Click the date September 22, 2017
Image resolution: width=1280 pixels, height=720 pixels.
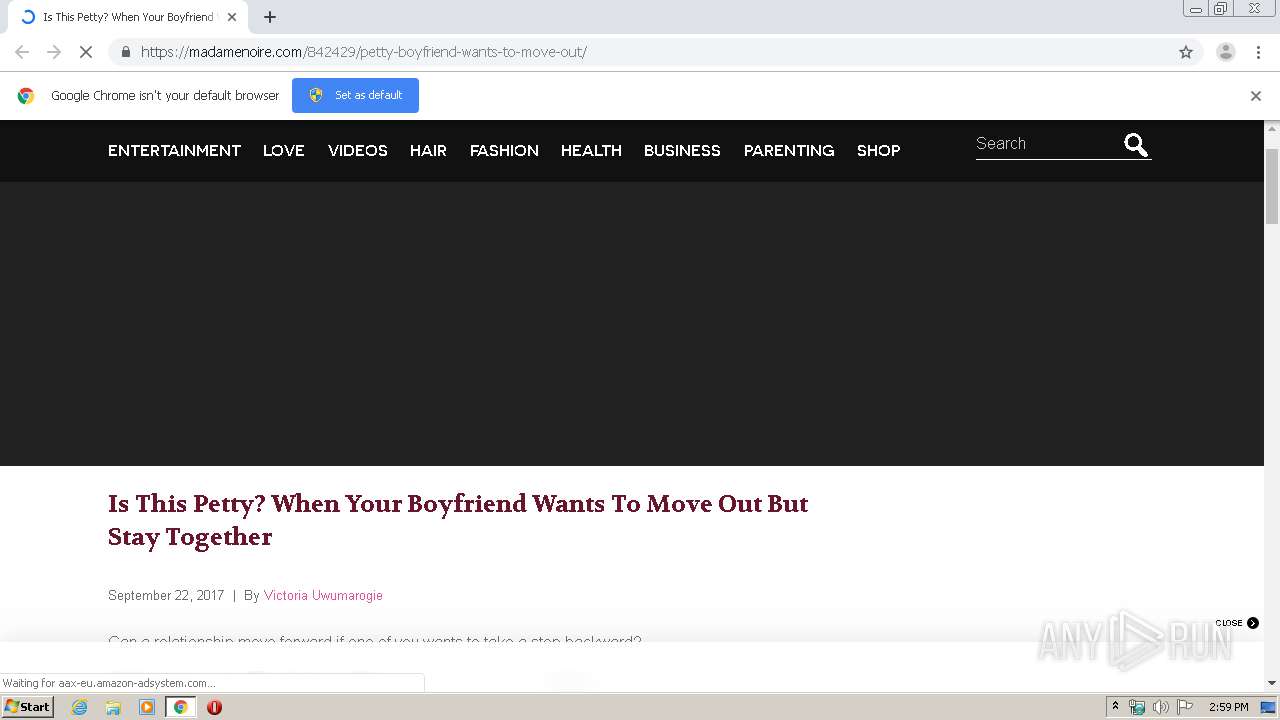click(166, 595)
